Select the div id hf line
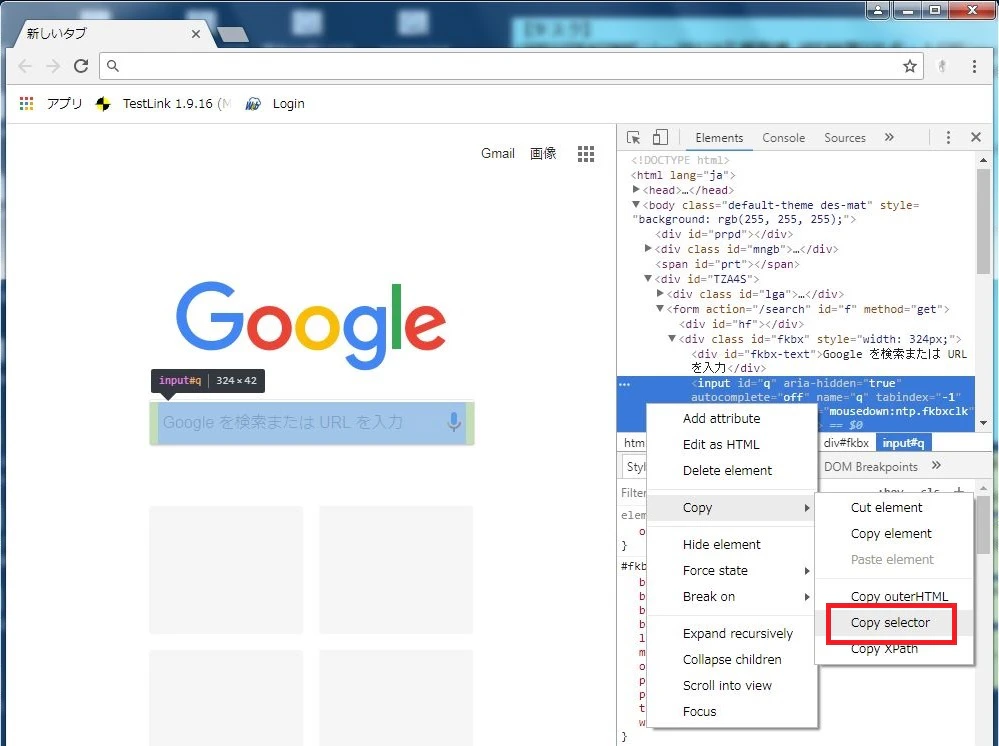 [742, 324]
